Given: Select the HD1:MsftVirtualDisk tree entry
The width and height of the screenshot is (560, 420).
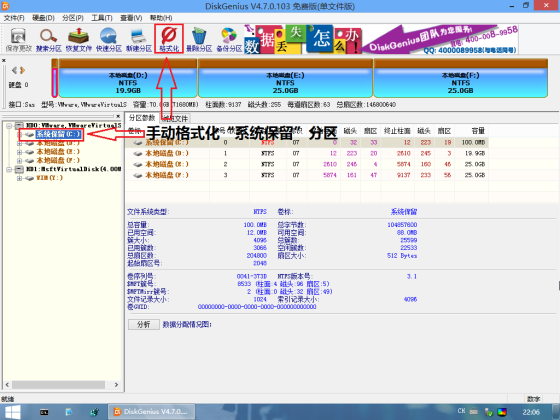Looking at the screenshot, I should [73, 169].
